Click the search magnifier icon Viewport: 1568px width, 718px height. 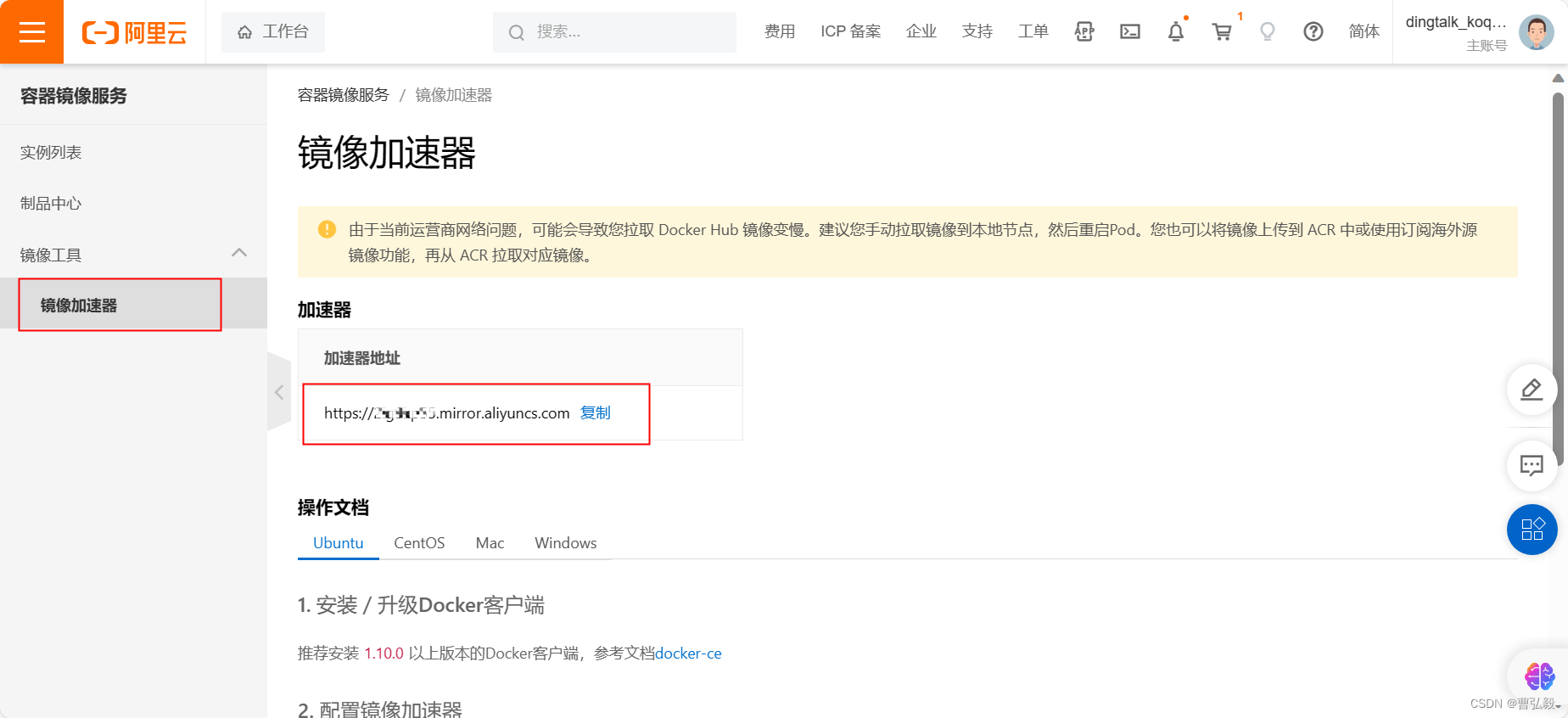pos(516,32)
